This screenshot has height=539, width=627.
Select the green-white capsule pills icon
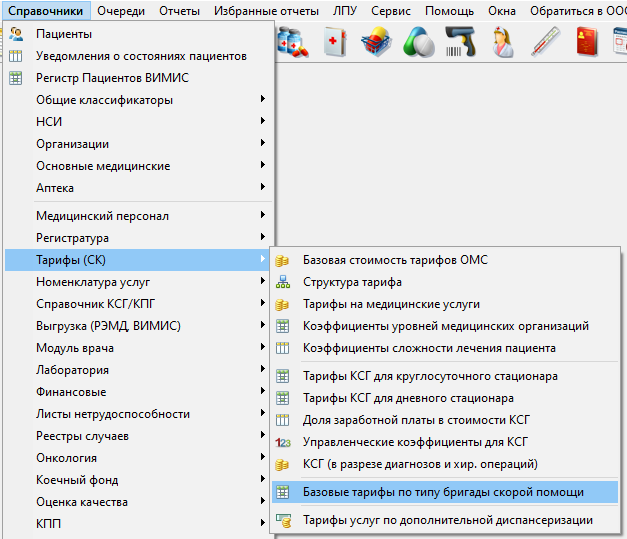coord(418,42)
